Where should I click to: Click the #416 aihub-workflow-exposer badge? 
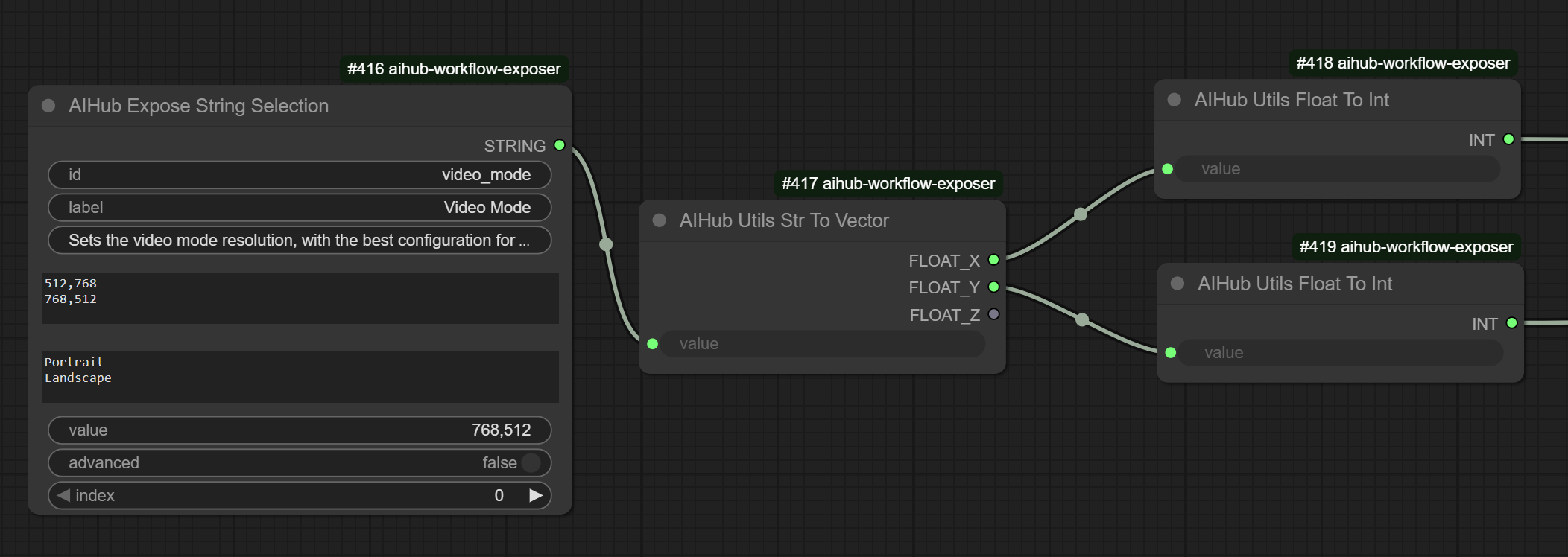tap(454, 69)
